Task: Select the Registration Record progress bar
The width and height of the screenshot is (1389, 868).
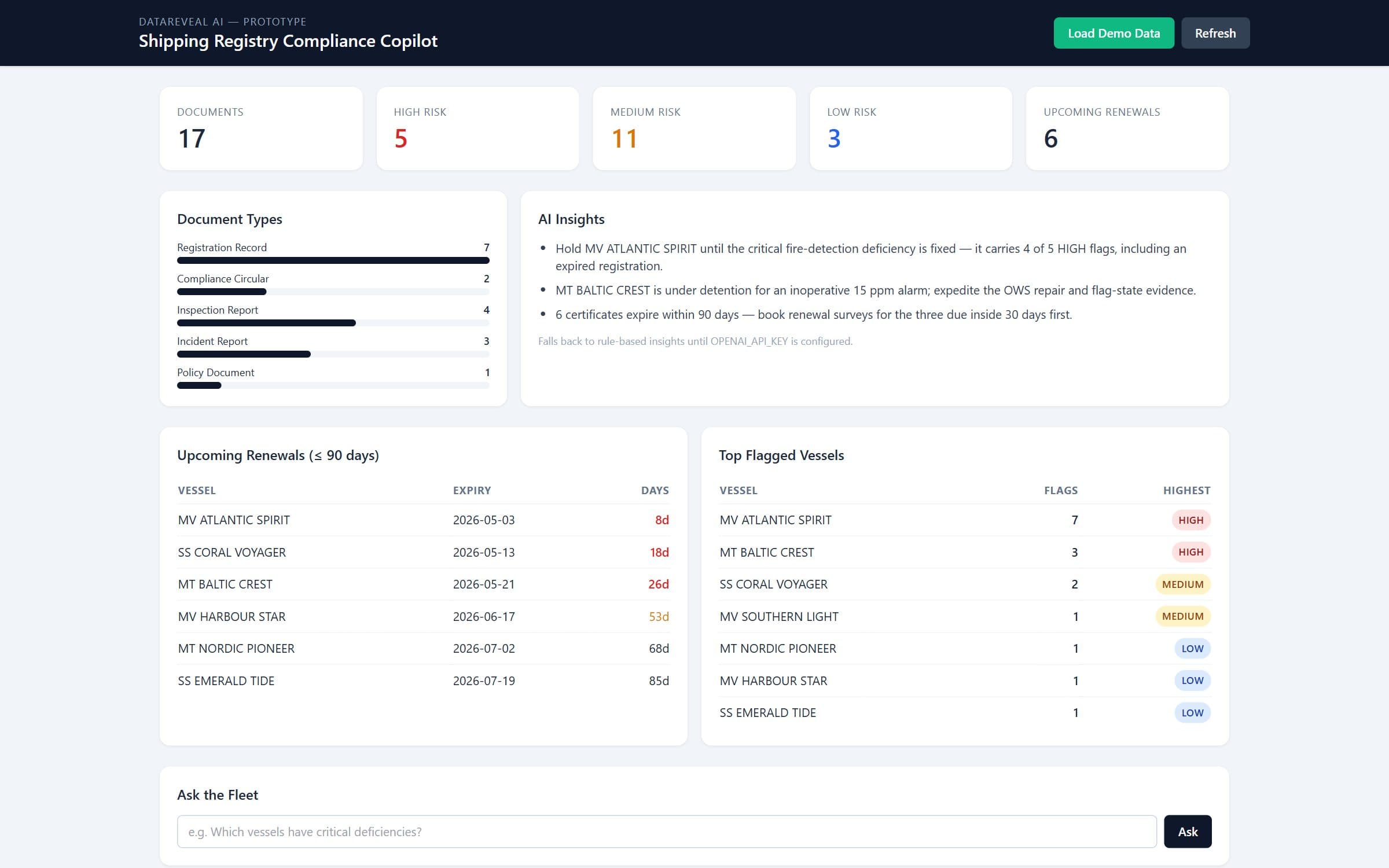Action: (333, 260)
